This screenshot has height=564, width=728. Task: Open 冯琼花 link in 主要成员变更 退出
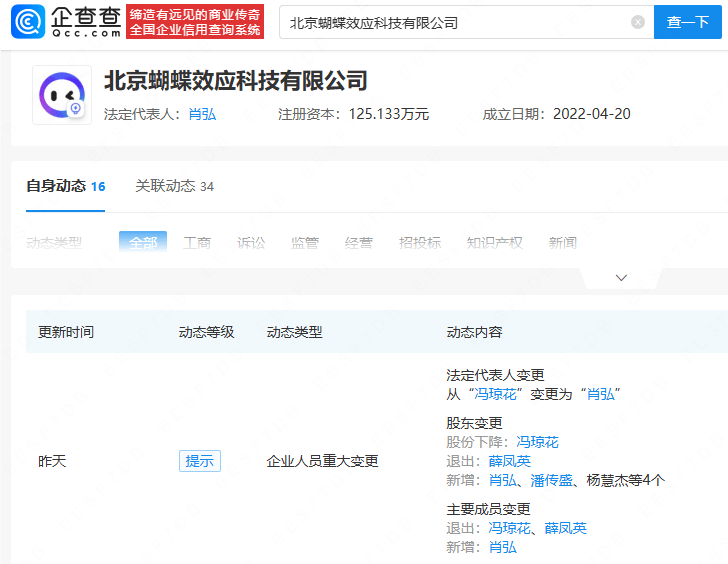tap(509, 528)
